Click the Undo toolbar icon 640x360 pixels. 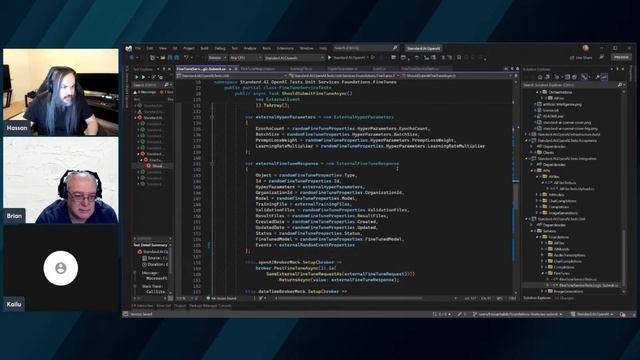pyautogui.click(x=187, y=58)
